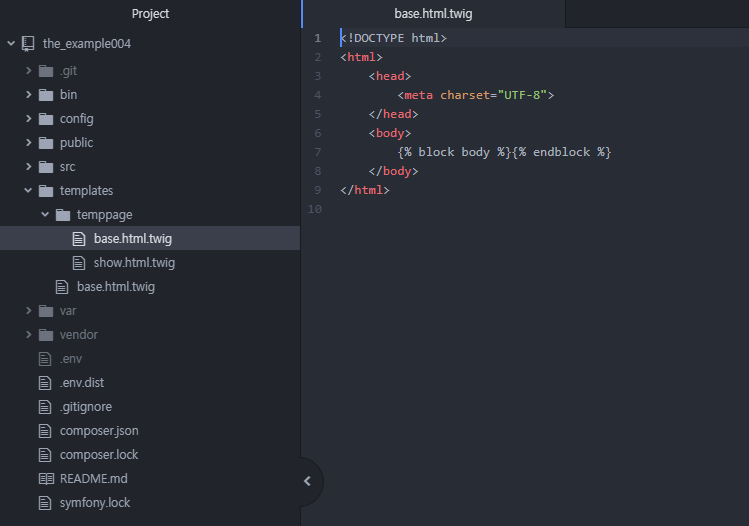Click the folder icon beside config
Screen dimensions: 749x526
tap(45, 119)
